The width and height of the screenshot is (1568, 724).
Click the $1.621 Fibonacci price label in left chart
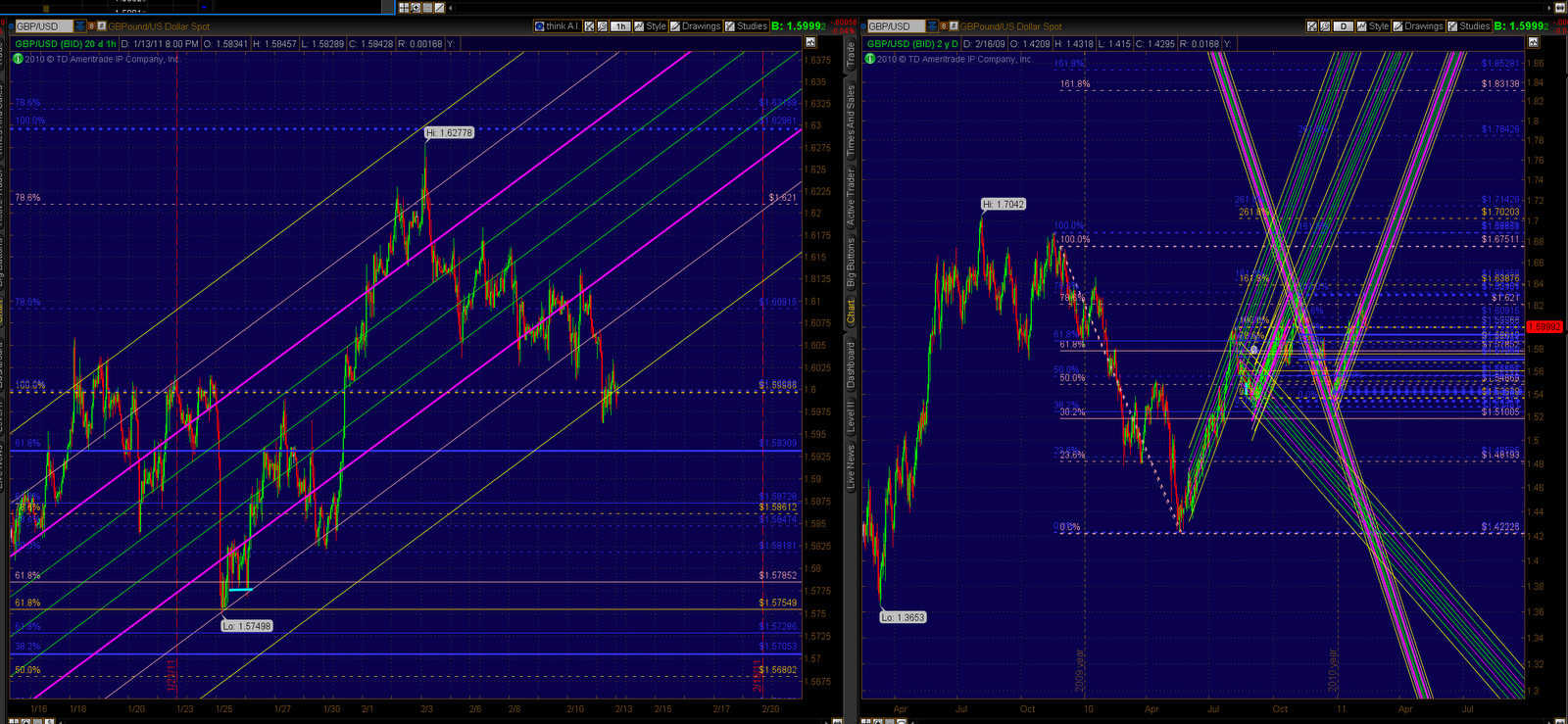[x=782, y=198]
